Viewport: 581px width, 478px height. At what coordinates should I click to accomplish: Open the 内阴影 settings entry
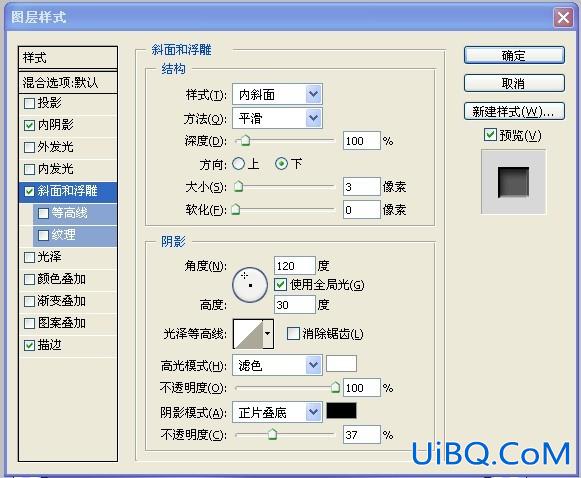point(56,125)
